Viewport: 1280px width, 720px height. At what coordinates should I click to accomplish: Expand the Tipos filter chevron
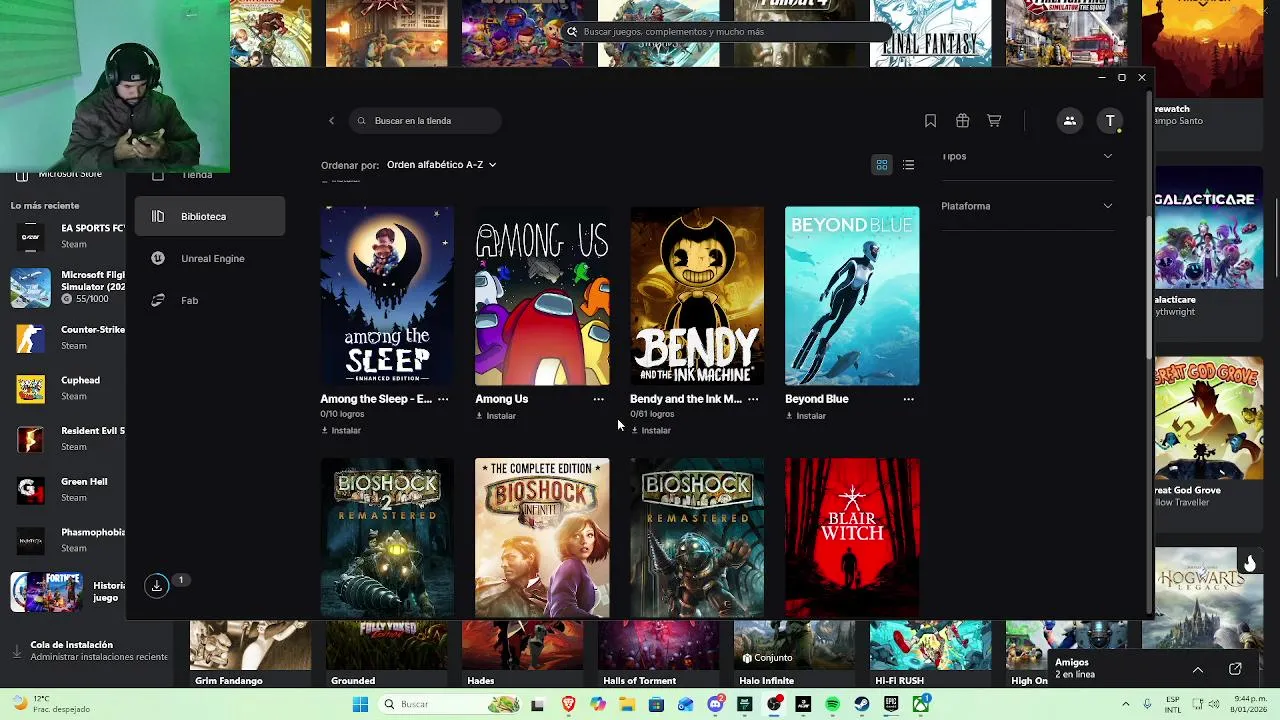point(1107,156)
